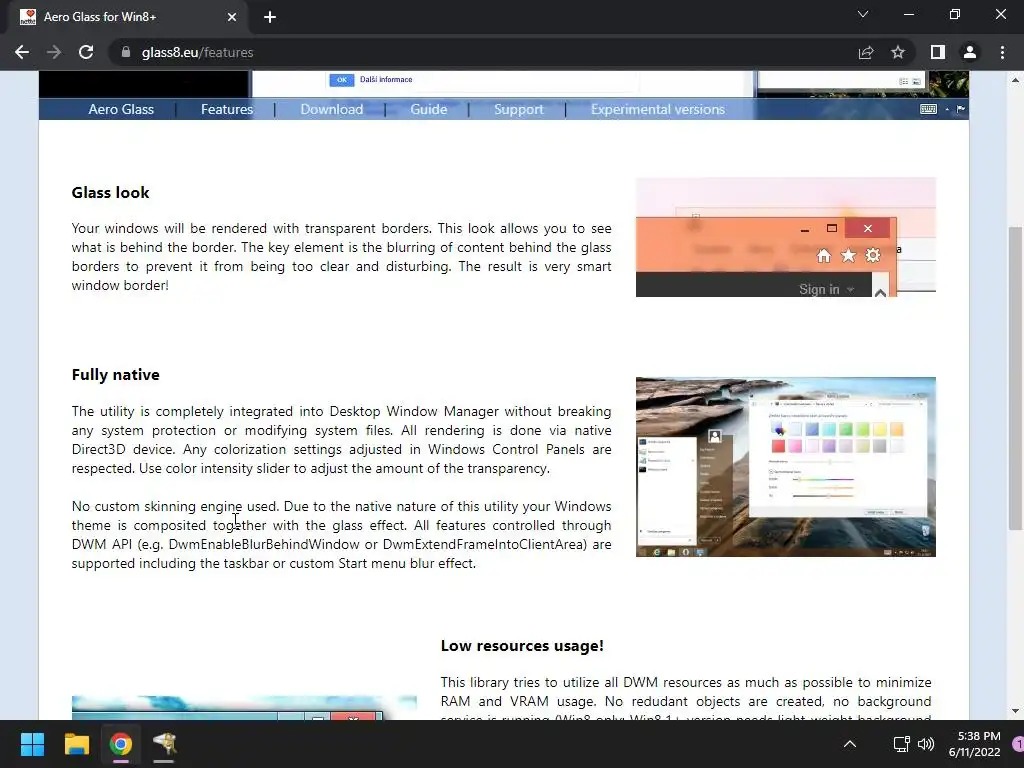Image resolution: width=1024 pixels, height=768 pixels.
Task: Select the Aero Glass for Win8+ tab
Action: click(x=127, y=17)
